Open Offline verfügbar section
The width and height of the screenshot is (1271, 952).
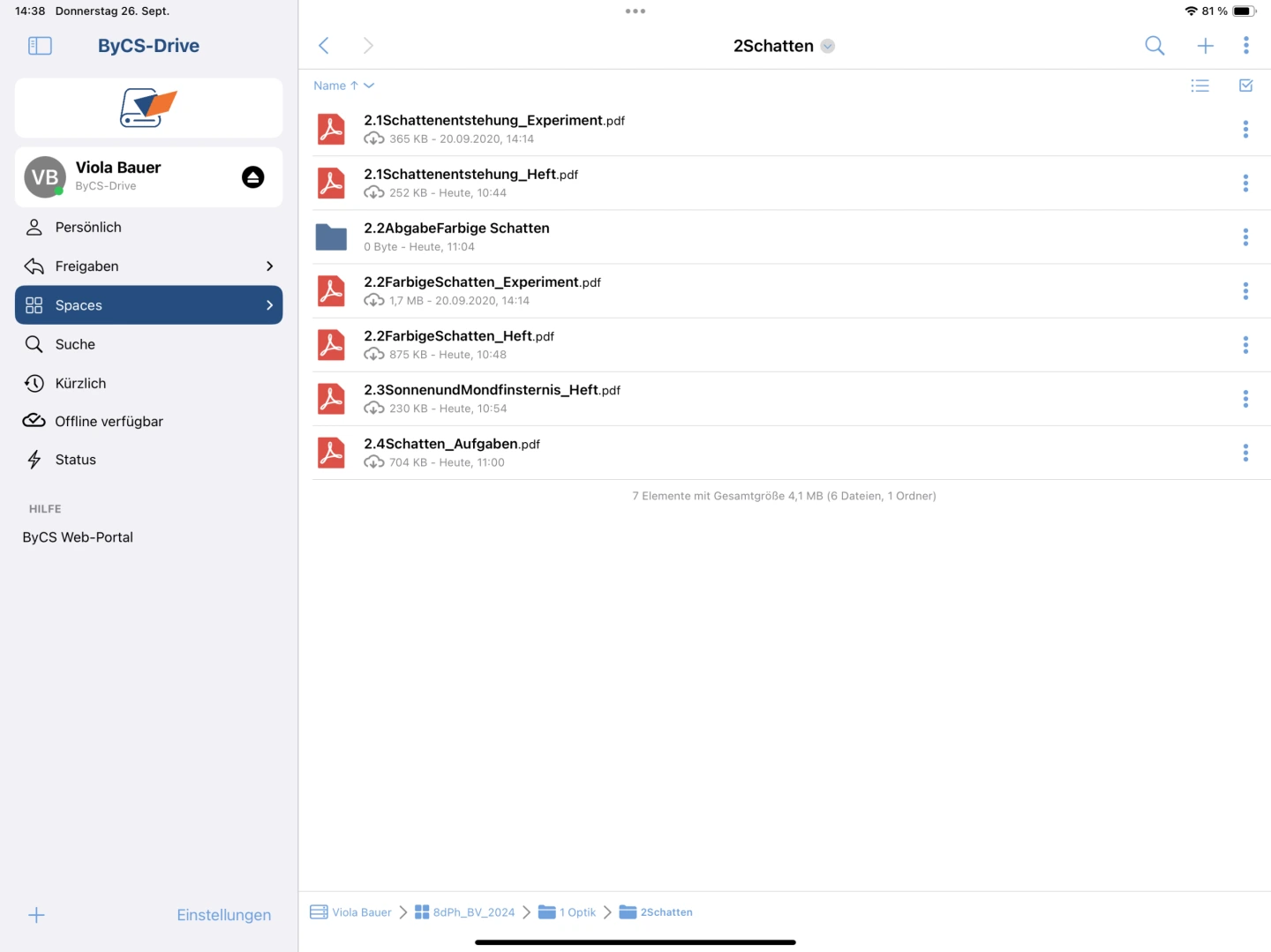click(109, 422)
